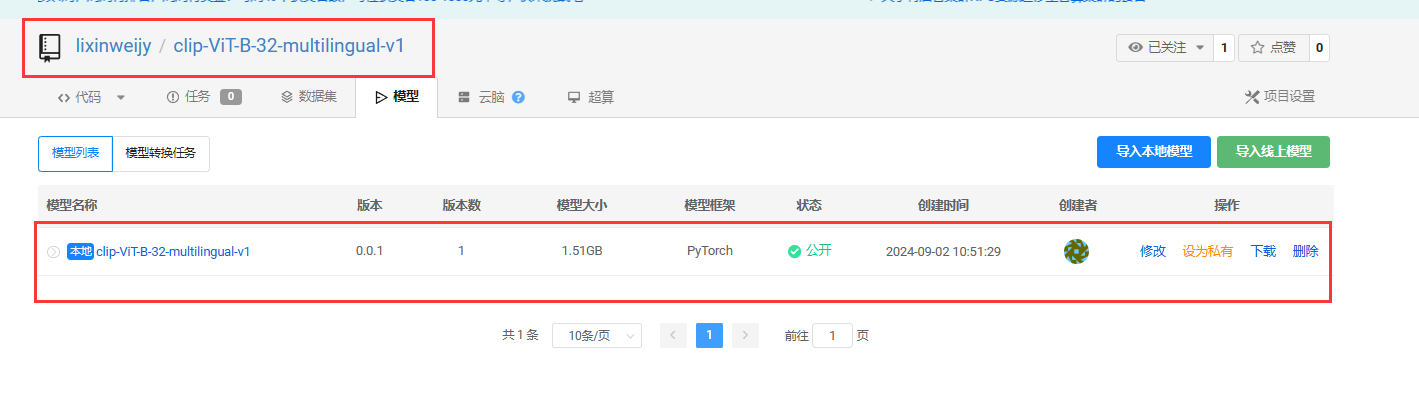This screenshot has width=1419, height=400.
Task: Click 设为私有 to make model private
Action: 1207,251
